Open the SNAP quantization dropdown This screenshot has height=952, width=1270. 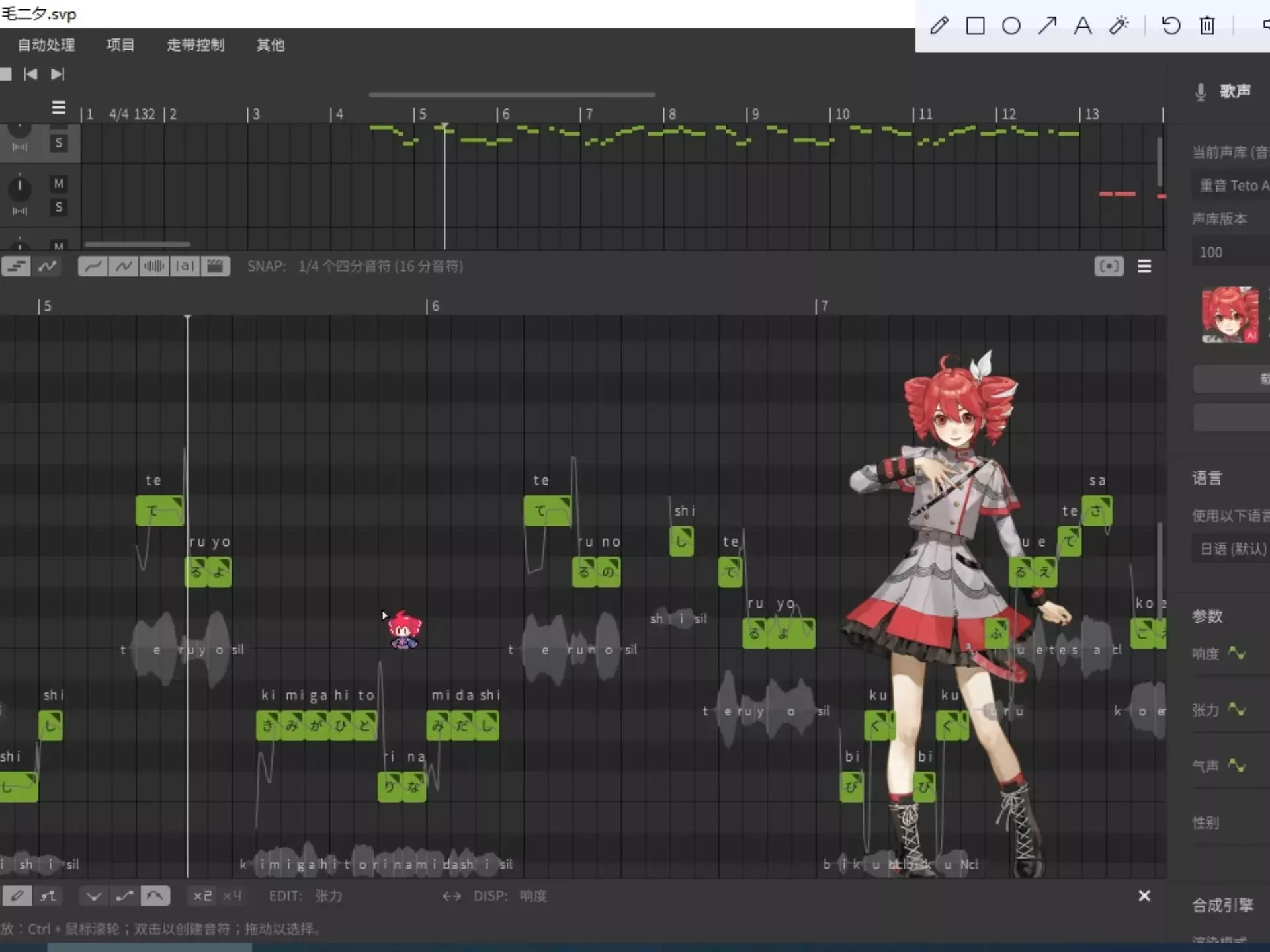tap(380, 266)
